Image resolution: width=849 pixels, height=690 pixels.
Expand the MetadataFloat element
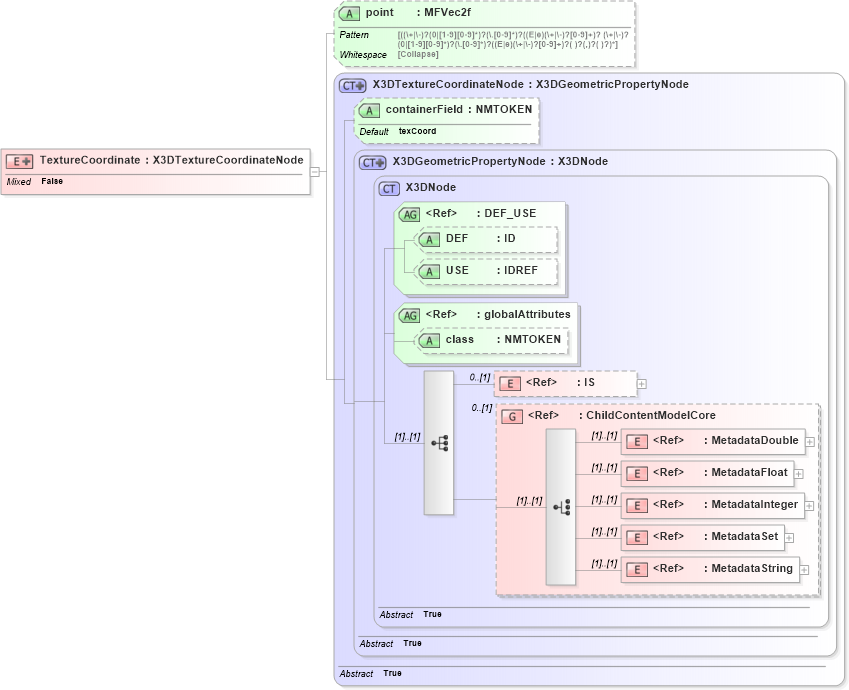point(799,474)
